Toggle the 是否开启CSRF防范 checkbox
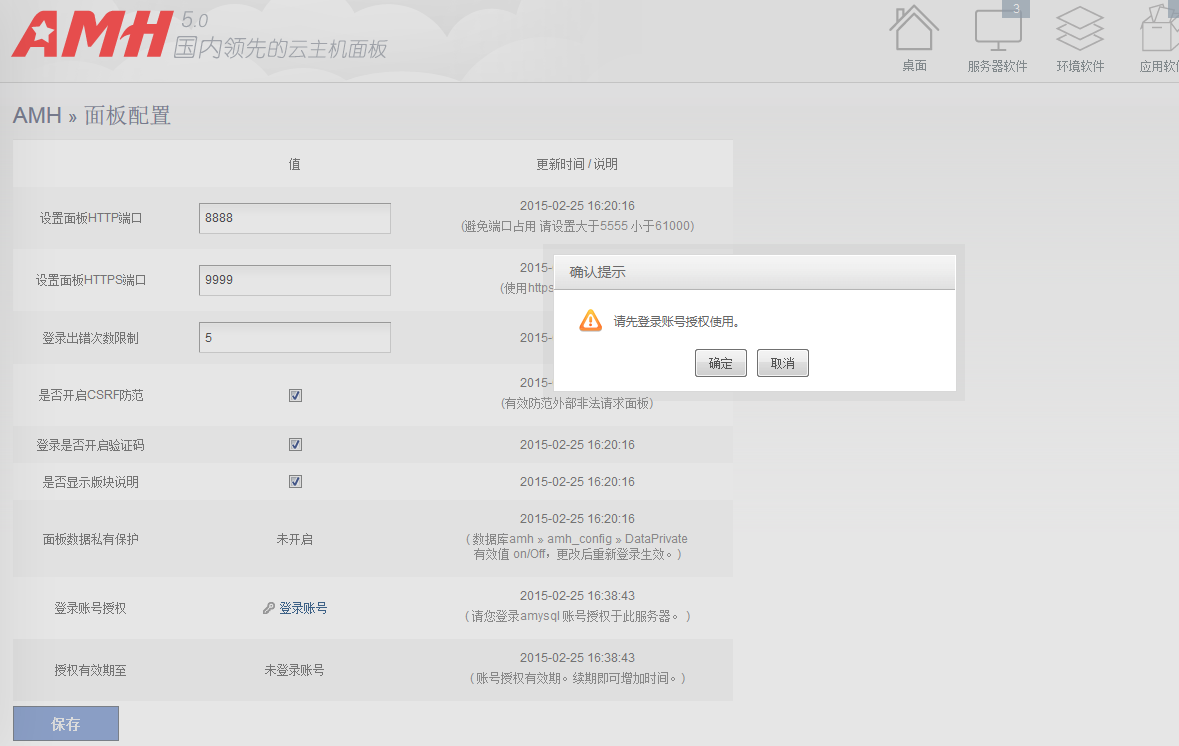The height and width of the screenshot is (746, 1179). click(x=295, y=395)
